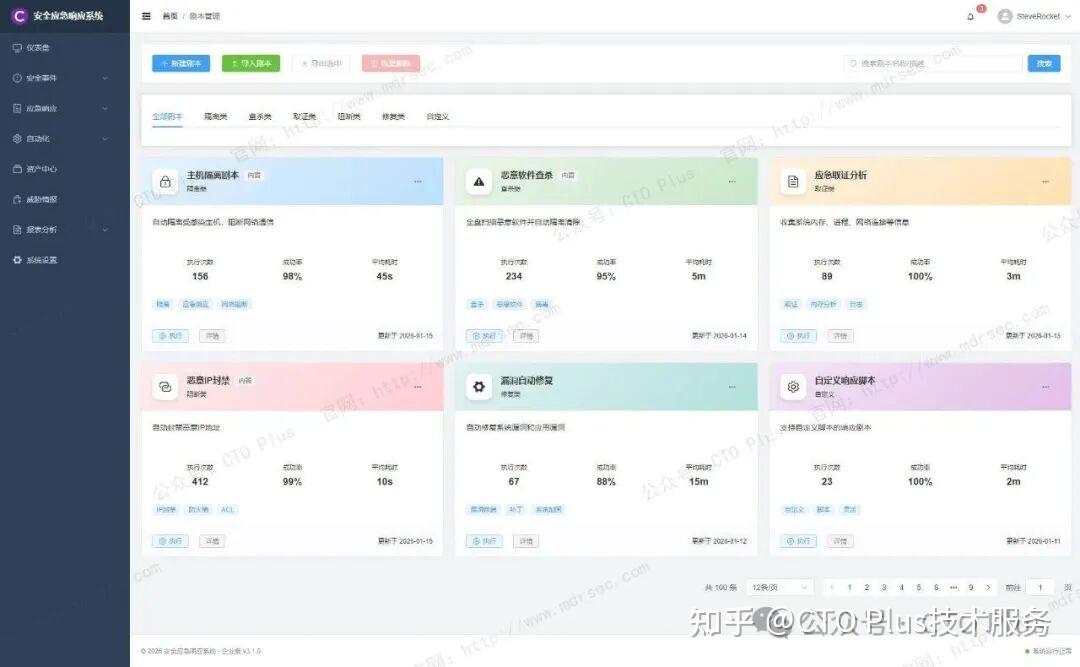
Task: Switch to the 隔离类 tab
Action: click(216, 116)
